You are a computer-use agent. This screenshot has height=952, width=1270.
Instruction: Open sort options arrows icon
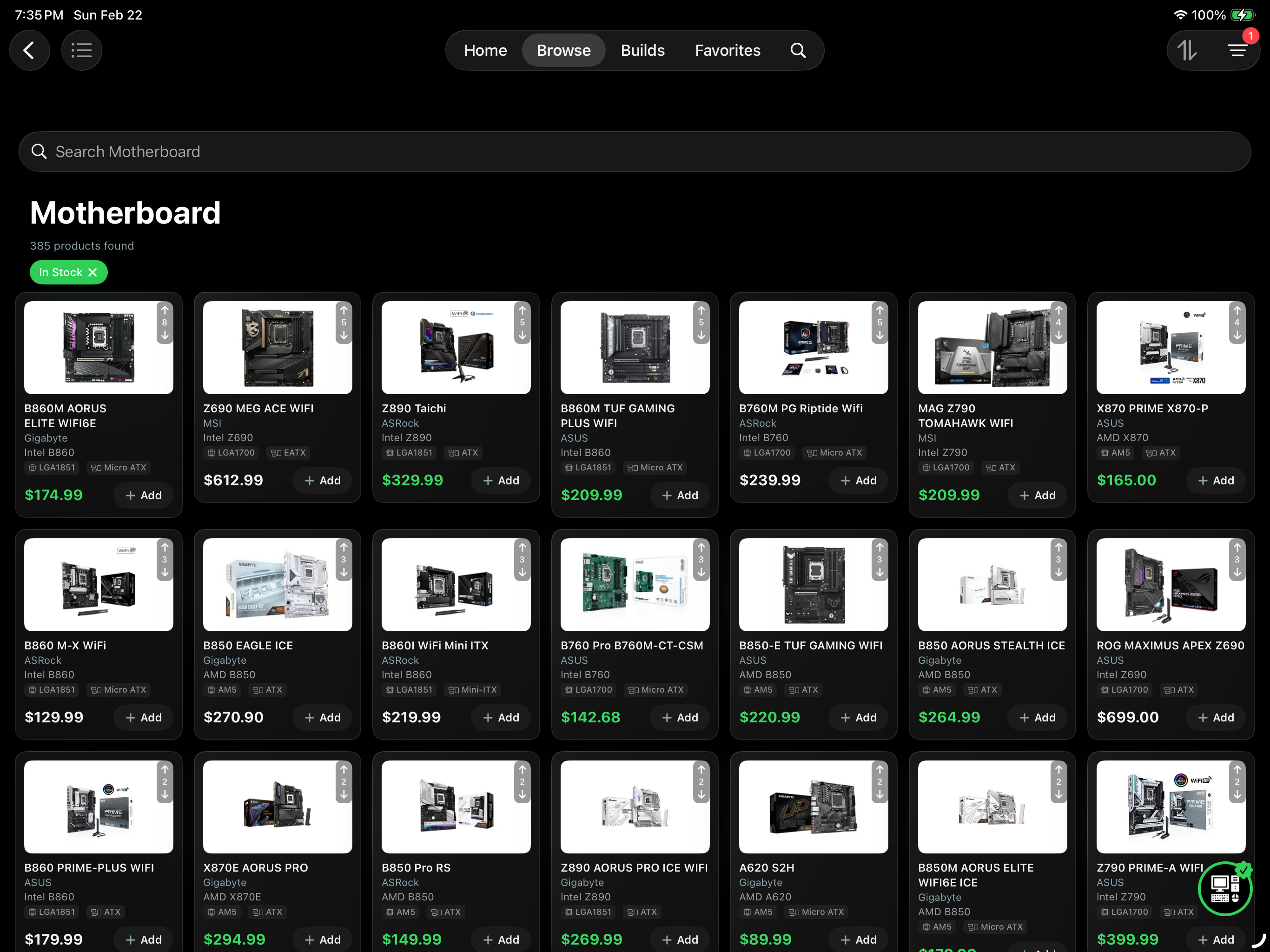point(1187,51)
